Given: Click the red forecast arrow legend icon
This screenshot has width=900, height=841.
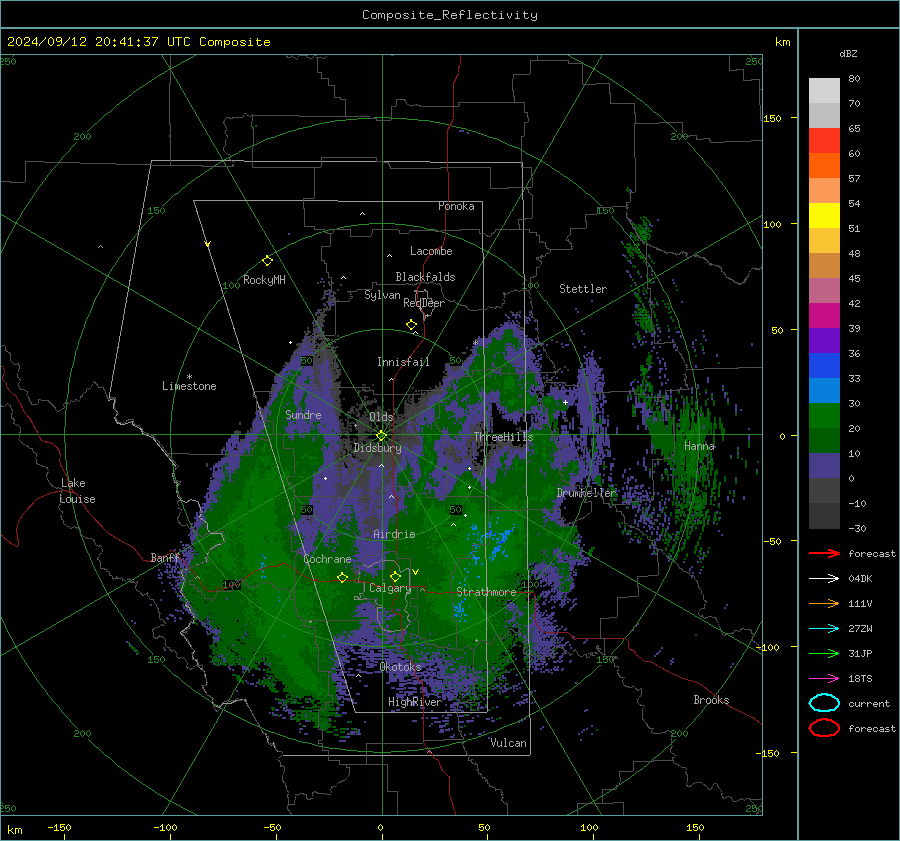Looking at the screenshot, I should point(824,553).
